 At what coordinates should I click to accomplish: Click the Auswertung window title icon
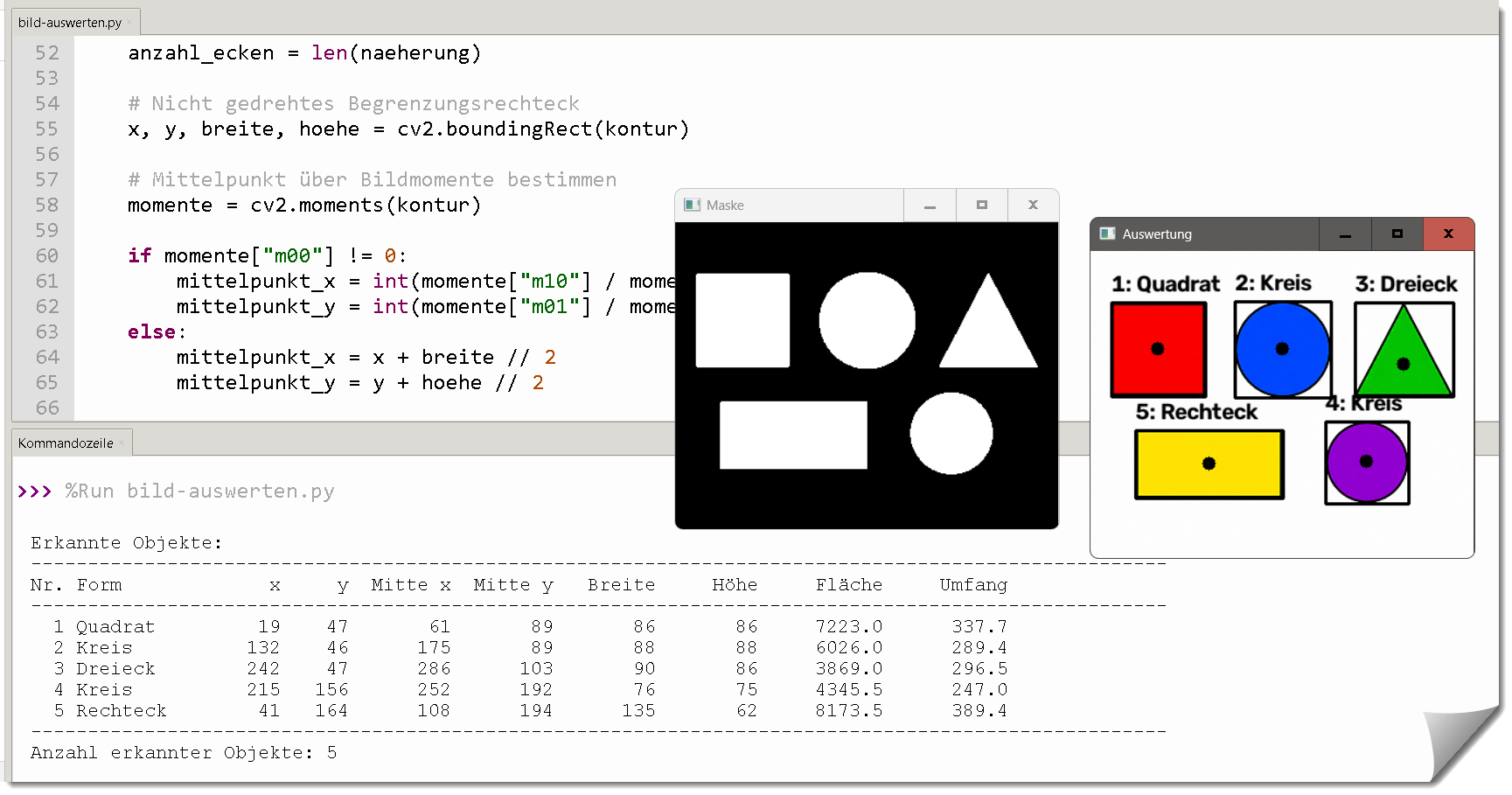point(1108,234)
